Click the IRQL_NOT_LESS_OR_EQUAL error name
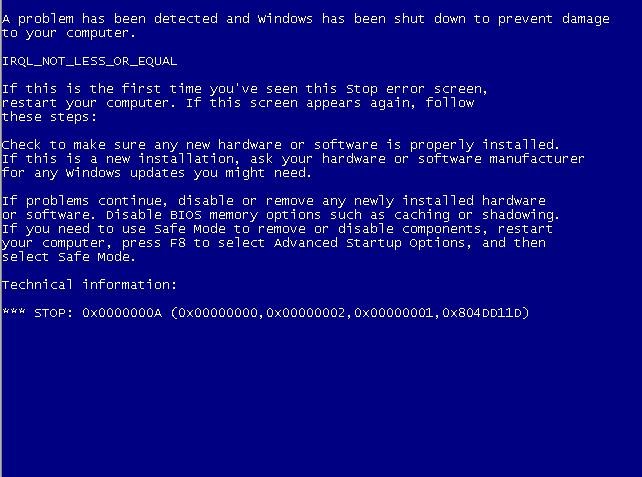This screenshot has height=477, width=642. [89, 61]
